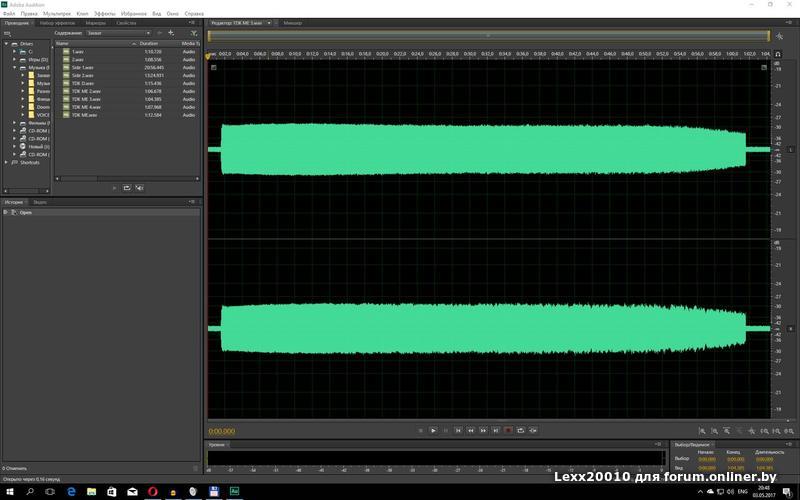The width and height of the screenshot is (800, 500).
Task: Toggle the left channel L button
Action: pos(790,150)
